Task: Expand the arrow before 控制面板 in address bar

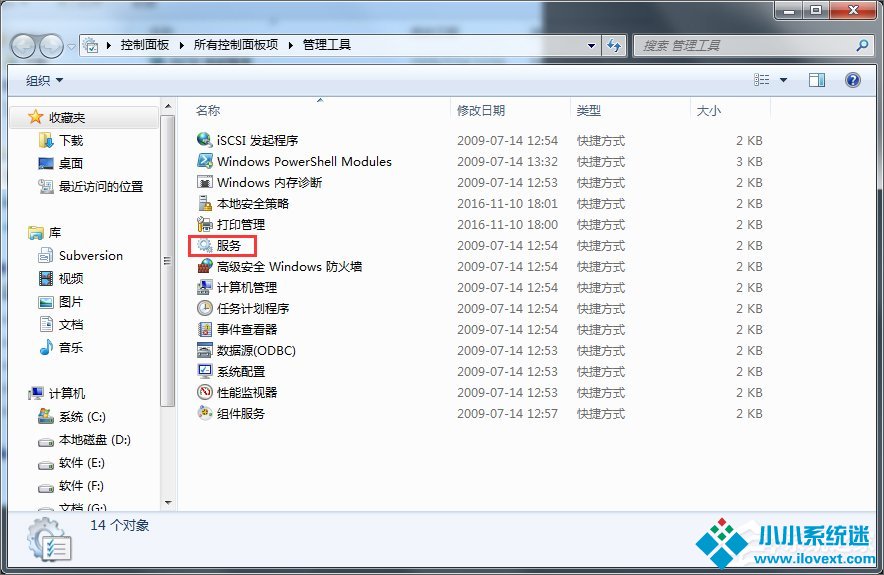Action: pos(108,45)
